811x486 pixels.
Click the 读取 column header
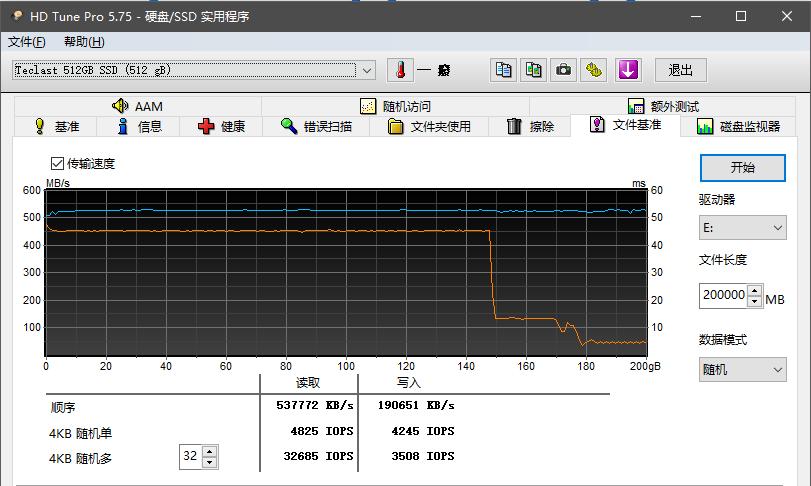tap(308, 383)
